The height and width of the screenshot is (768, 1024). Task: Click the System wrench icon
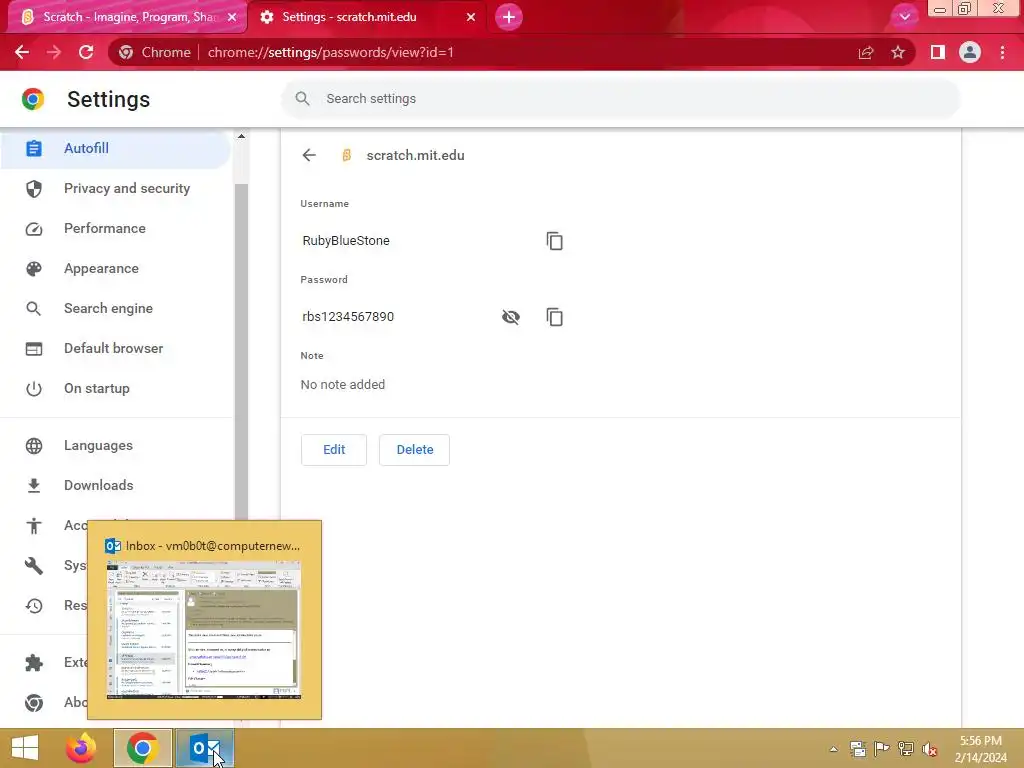pos(34,566)
